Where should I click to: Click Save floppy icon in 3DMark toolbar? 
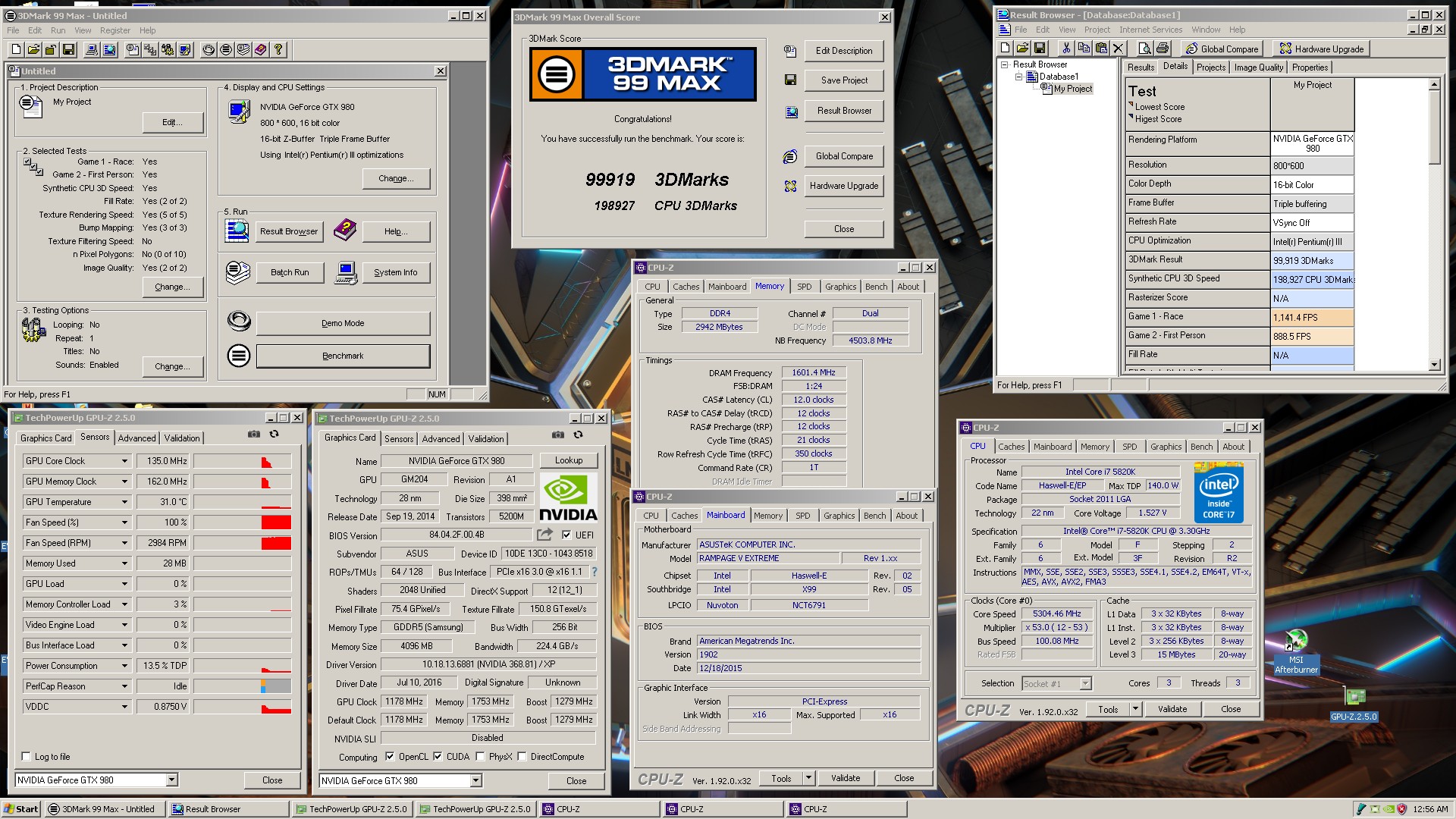[x=68, y=49]
